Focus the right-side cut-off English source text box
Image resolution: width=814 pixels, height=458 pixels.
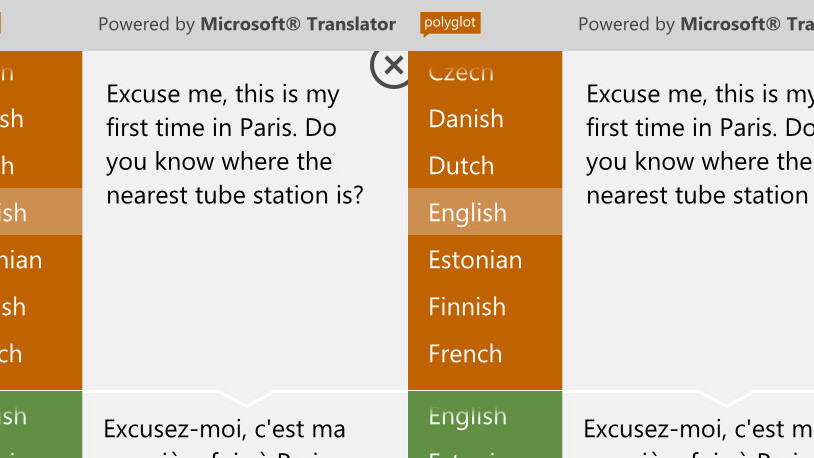tap(698, 144)
